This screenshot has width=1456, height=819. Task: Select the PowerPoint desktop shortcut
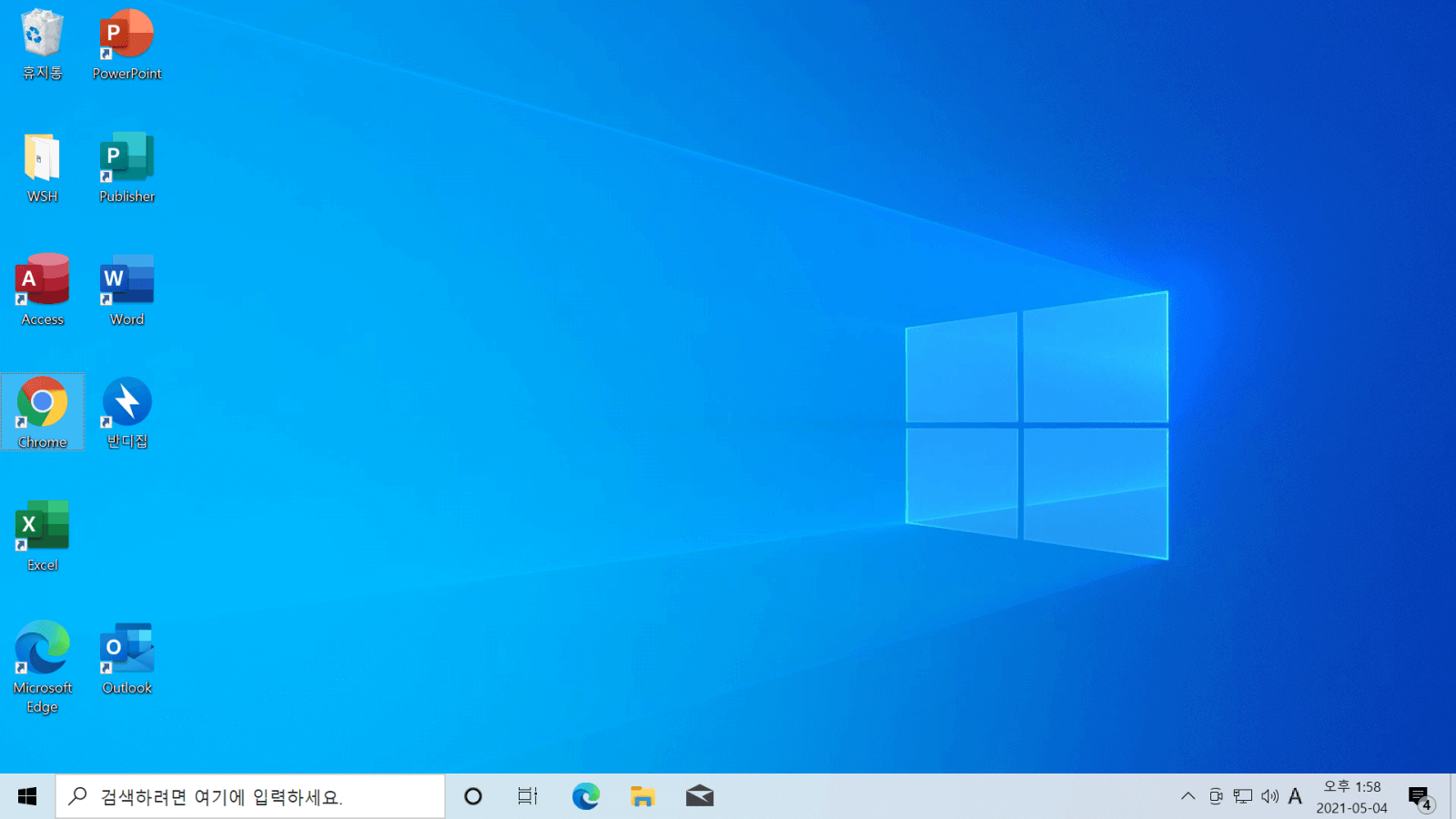[127, 44]
